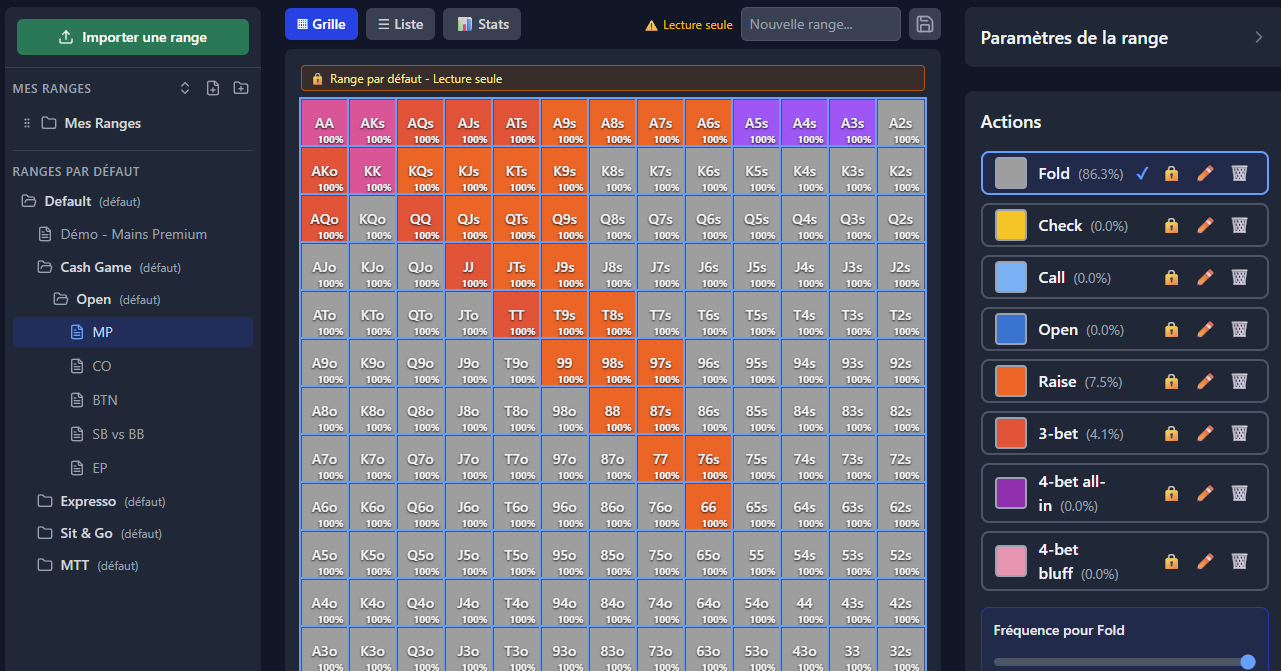Toggle the lock icon on the Fold action

pos(1171,173)
